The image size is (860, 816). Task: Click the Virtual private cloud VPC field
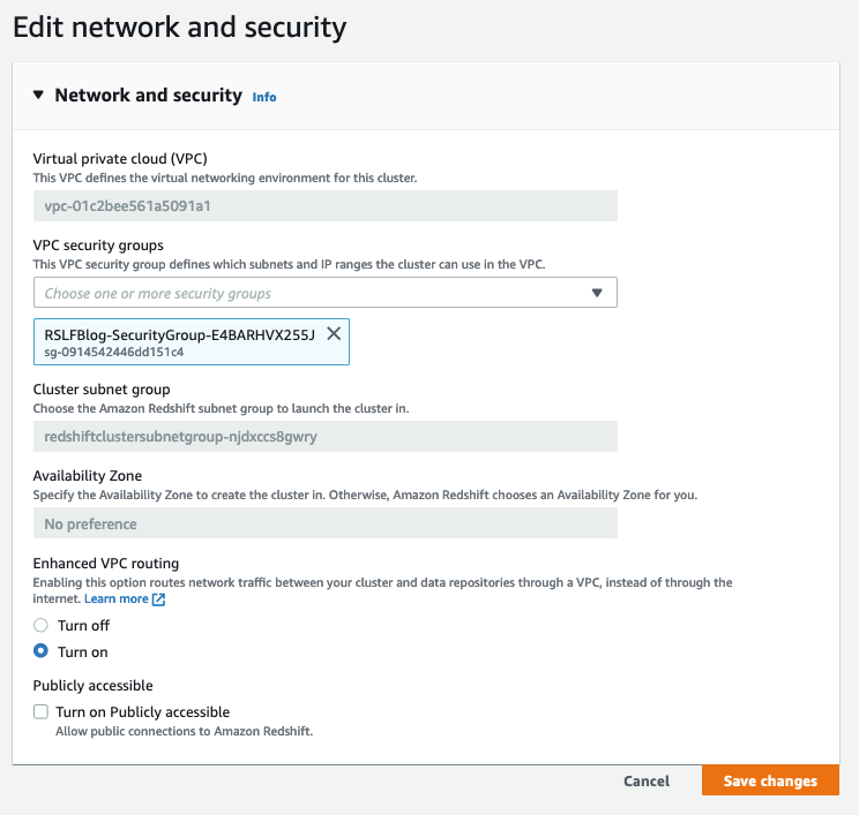pos(325,206)
